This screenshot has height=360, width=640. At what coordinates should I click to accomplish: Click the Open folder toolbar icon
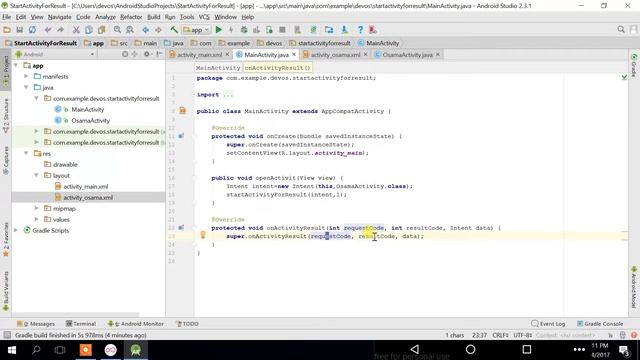tap(7, 30)
